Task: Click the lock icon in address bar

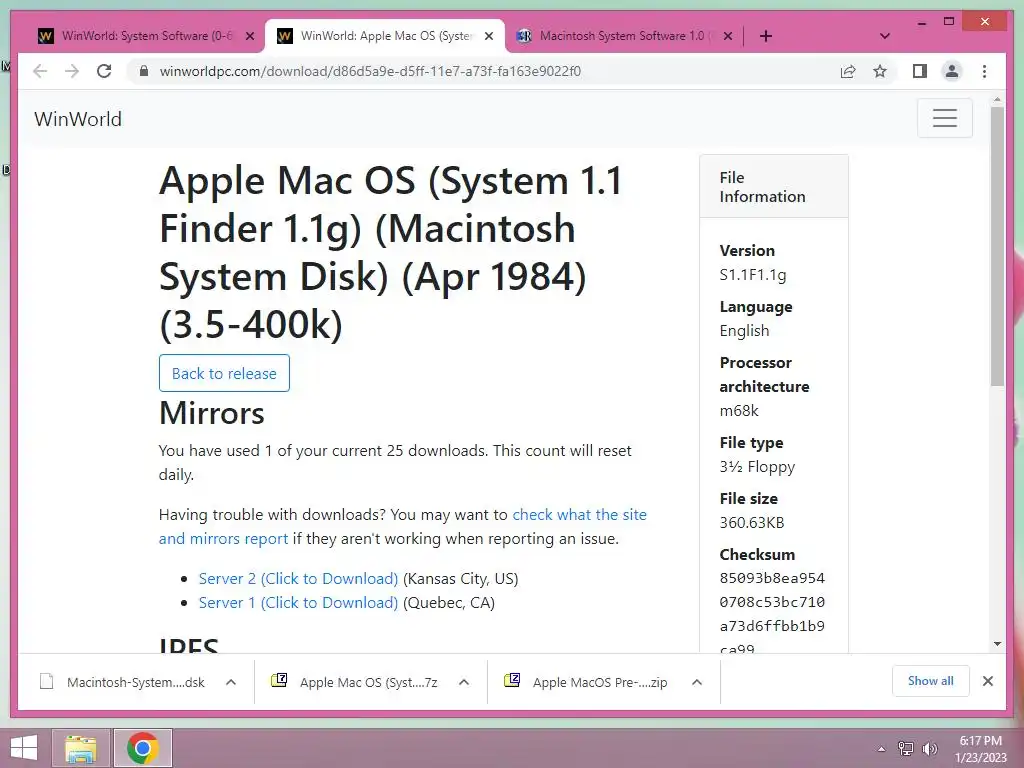Action: point(144,71)
